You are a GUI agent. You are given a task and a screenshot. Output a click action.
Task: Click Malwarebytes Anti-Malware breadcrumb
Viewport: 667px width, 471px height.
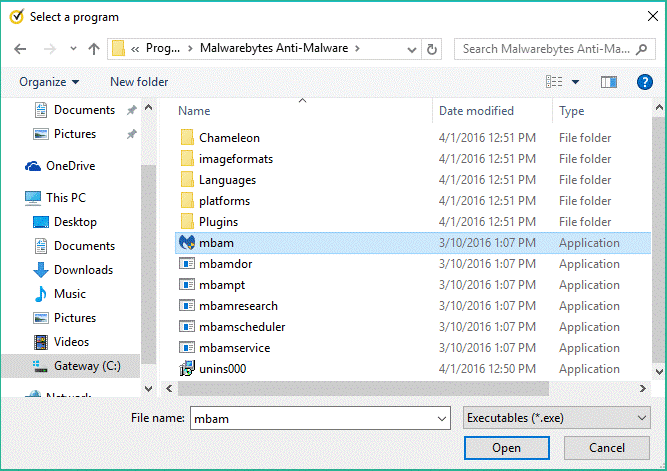pyautogui.click(x=274, y=49)
